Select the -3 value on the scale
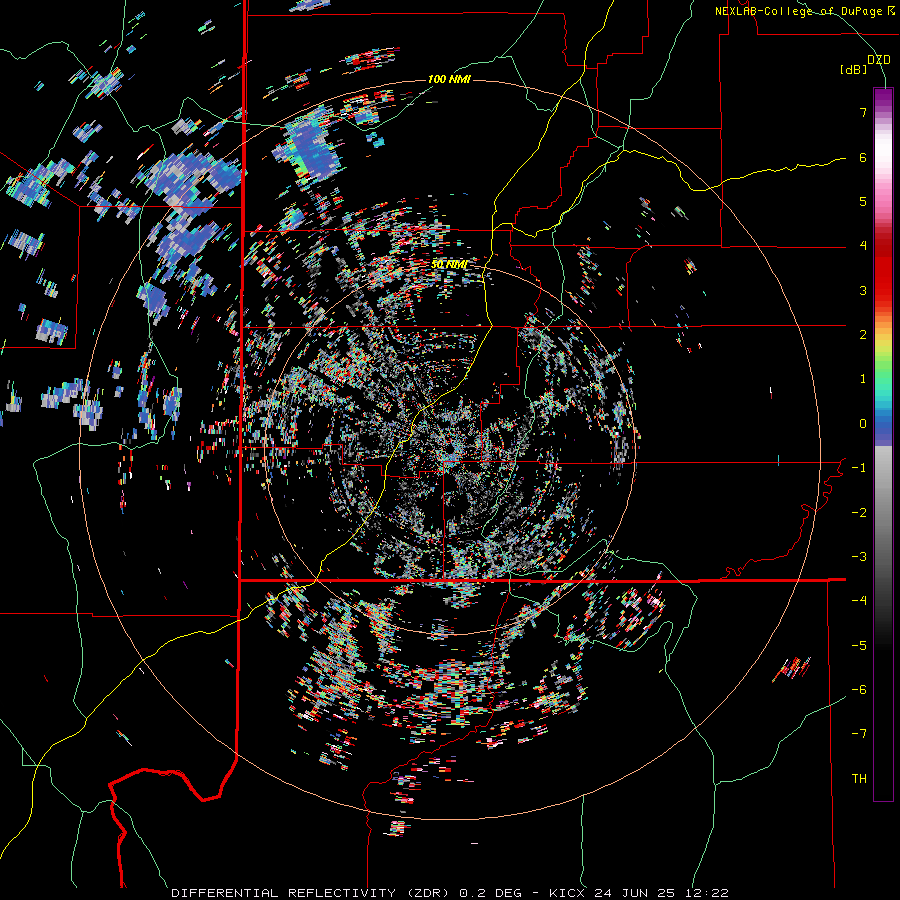 coord(859,556)
